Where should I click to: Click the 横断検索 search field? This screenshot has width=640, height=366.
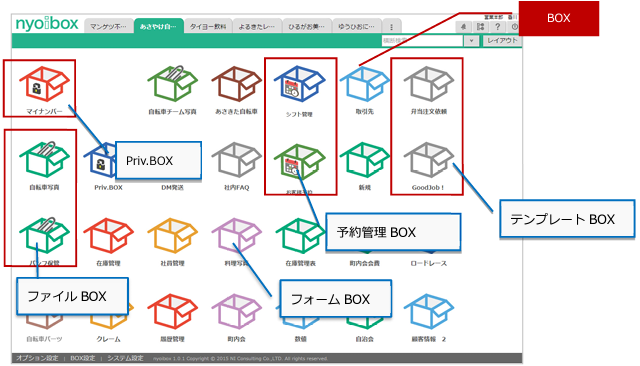click(422, 41)
